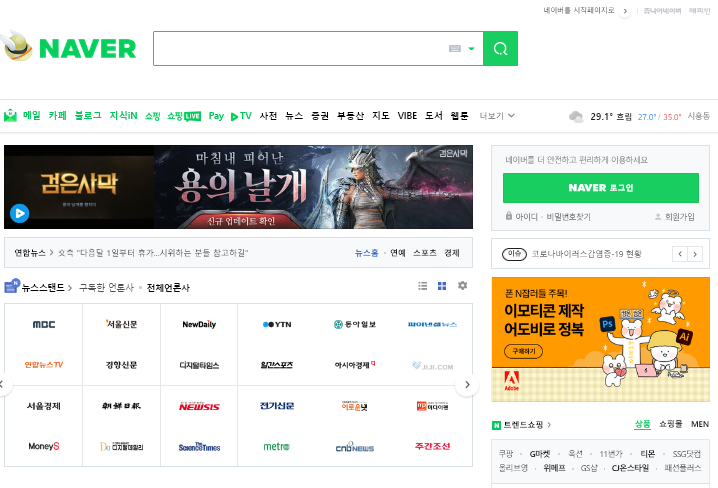Open VIBE music link
718x488 pixels.
click(407, 116)
